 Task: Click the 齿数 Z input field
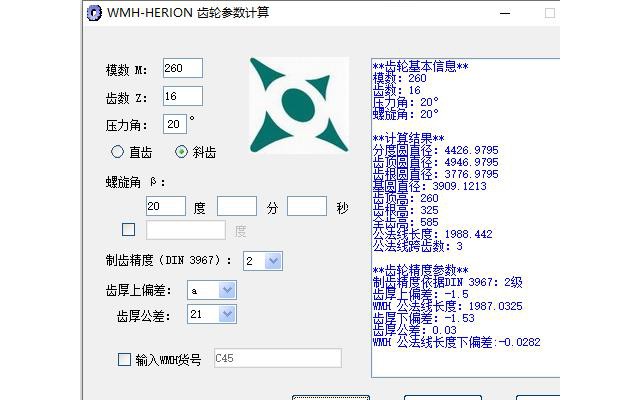[182, 96]
